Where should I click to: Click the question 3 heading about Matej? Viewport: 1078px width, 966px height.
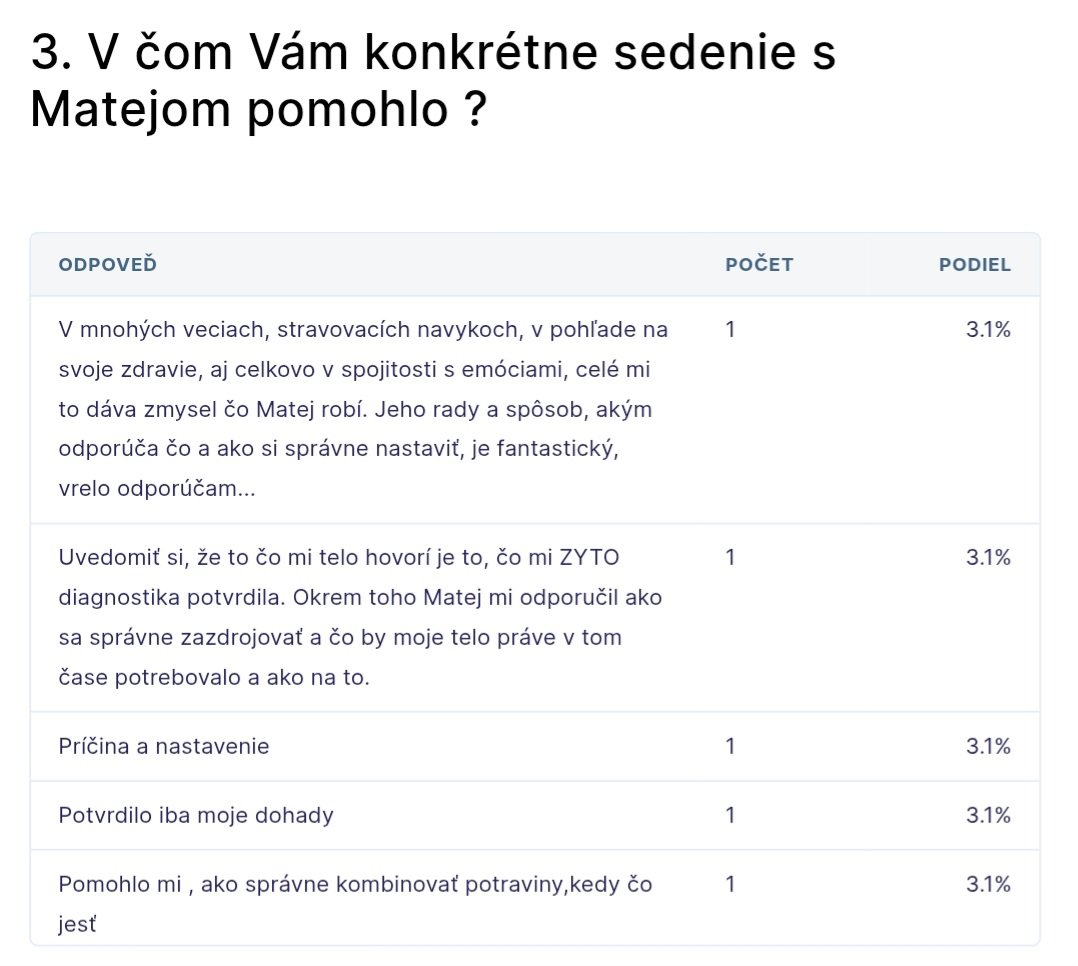point(432,82)
